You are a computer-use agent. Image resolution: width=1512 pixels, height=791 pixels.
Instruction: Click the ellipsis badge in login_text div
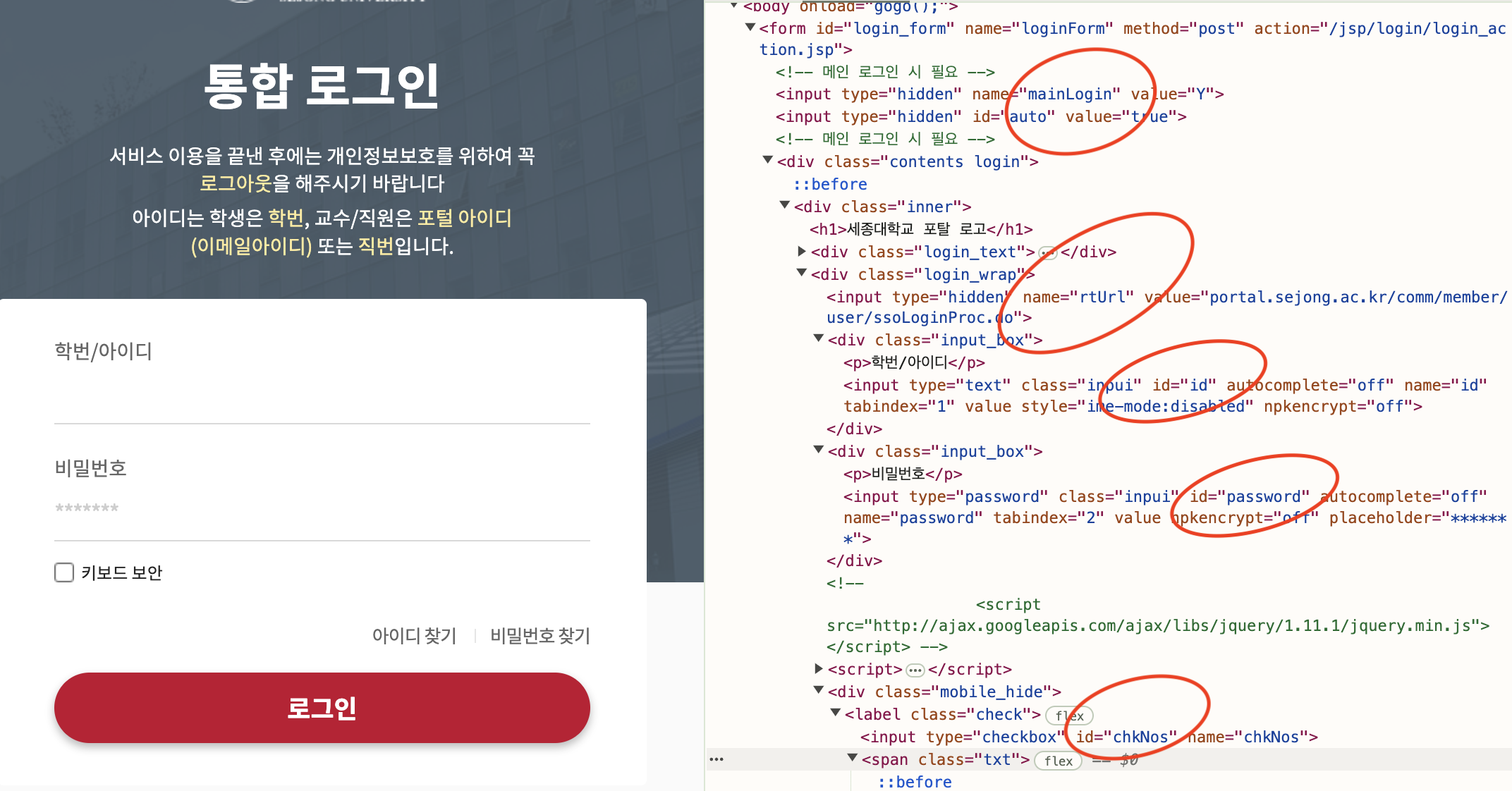(x=1048, y=252)
